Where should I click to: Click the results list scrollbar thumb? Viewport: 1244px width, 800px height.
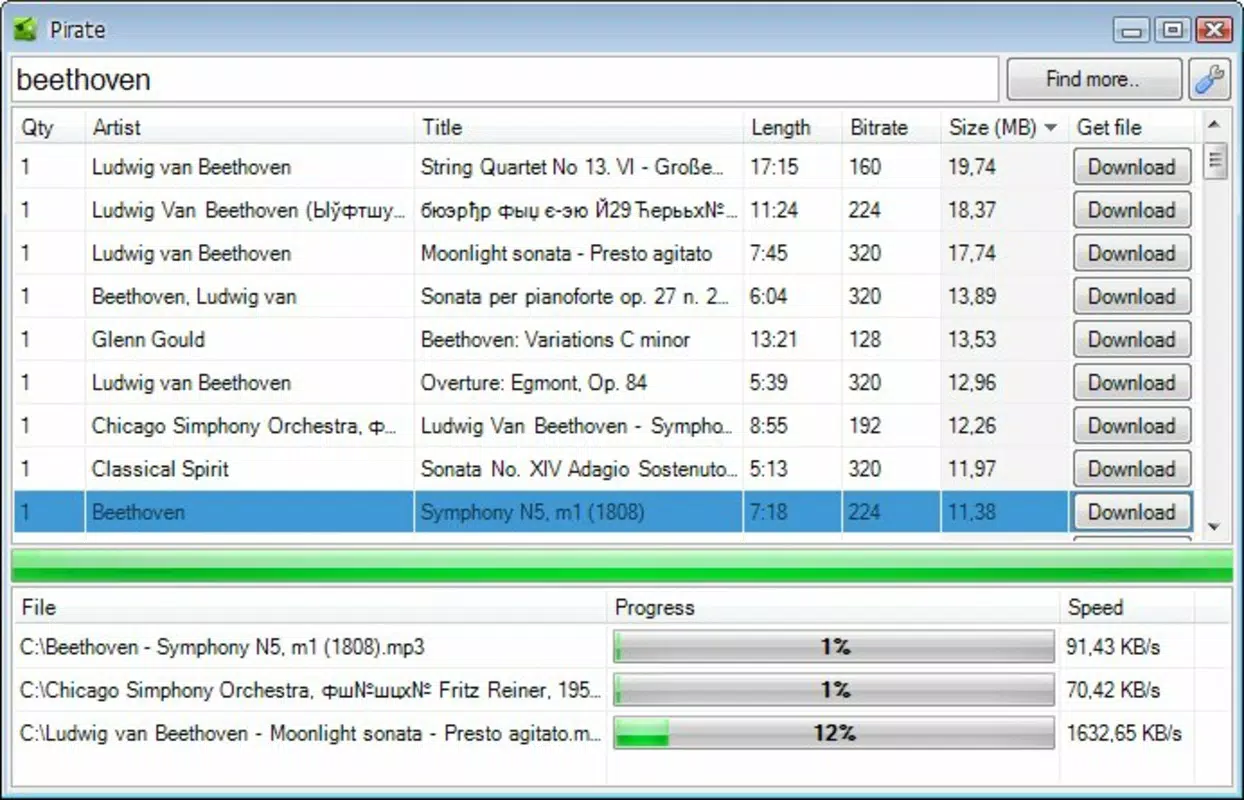point(1215,161)
